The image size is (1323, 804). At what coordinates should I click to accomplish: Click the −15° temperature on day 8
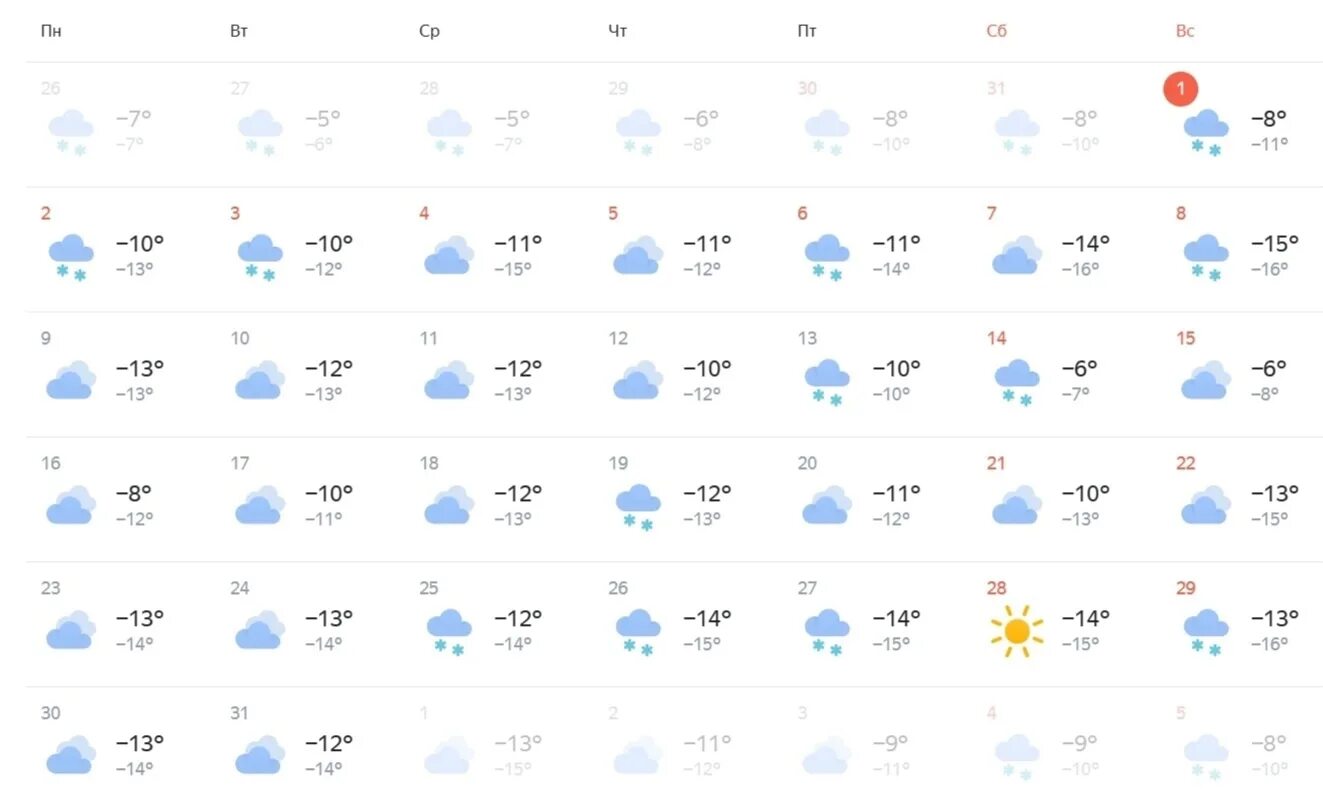(1275, 243)
